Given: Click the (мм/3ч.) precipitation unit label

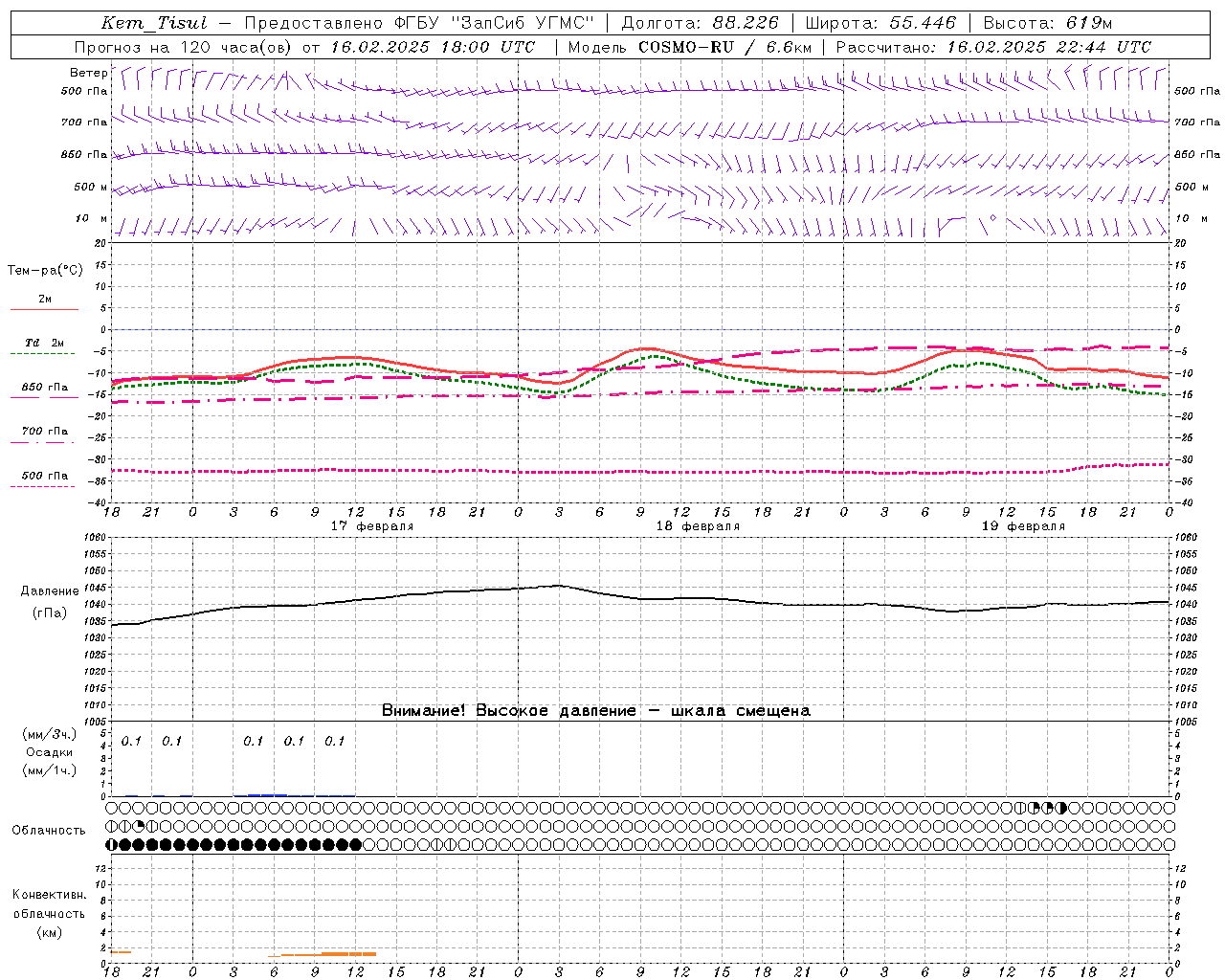Looking at the screenshot, I should coord(50,734).
